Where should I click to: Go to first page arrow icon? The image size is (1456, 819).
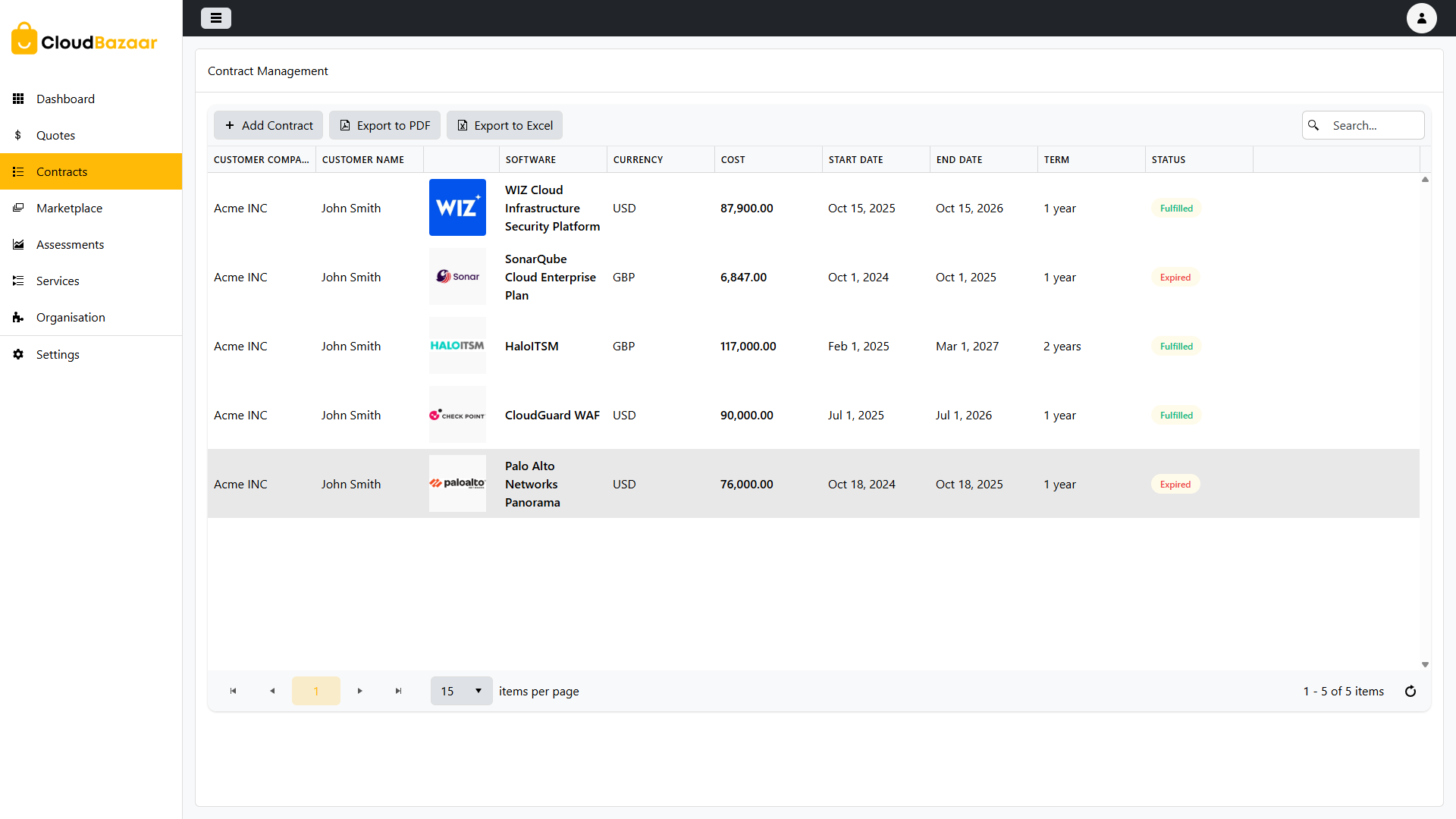point(234,691)
